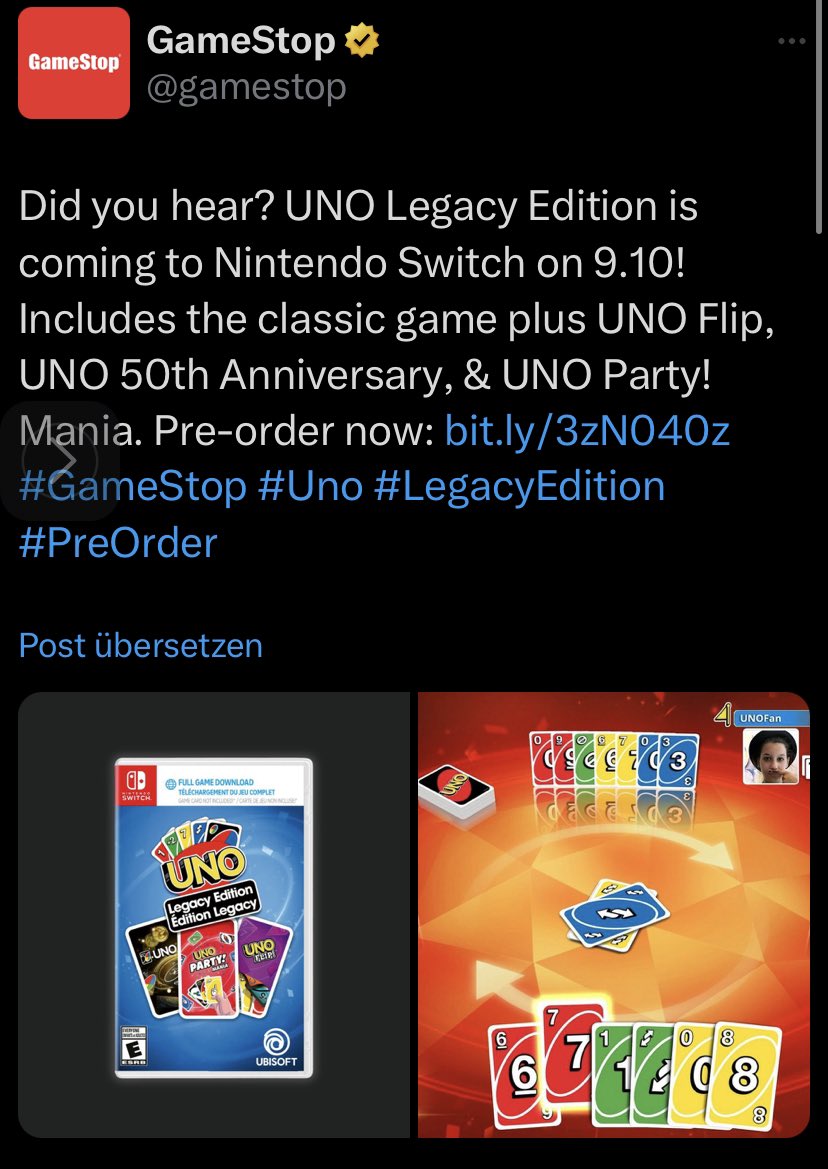This screenshot has width=828, height=1169.
Task: Open the UNO Legacy Edition box art image
Action: pos(214,915)
